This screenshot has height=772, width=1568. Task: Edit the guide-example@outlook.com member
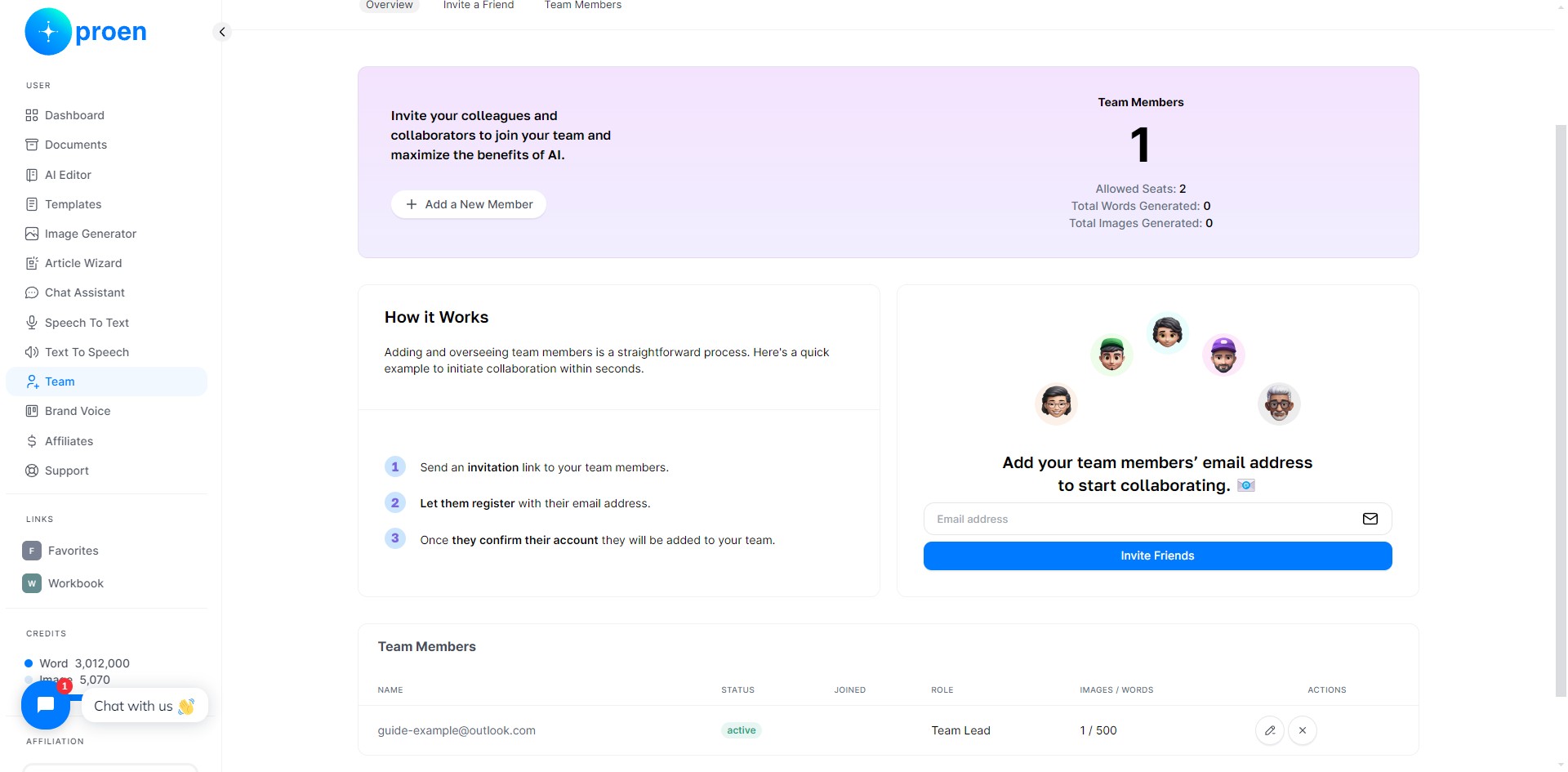tap(1270, 730)
